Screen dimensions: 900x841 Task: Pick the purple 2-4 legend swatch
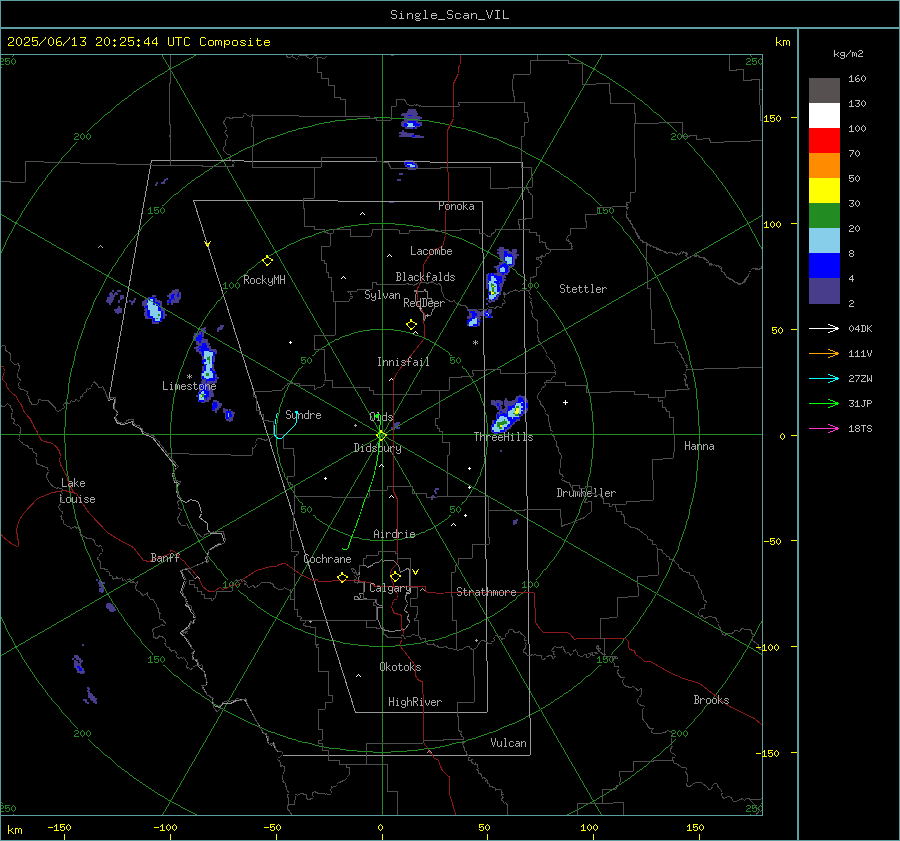coord(824,291)
